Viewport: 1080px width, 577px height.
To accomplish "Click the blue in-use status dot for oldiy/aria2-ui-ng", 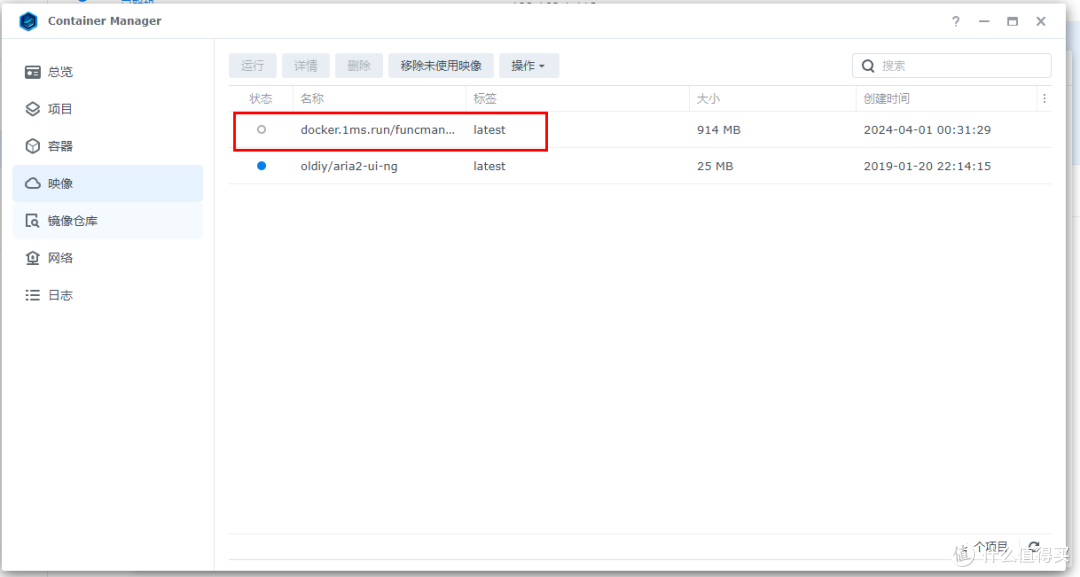I will [261, 166].
